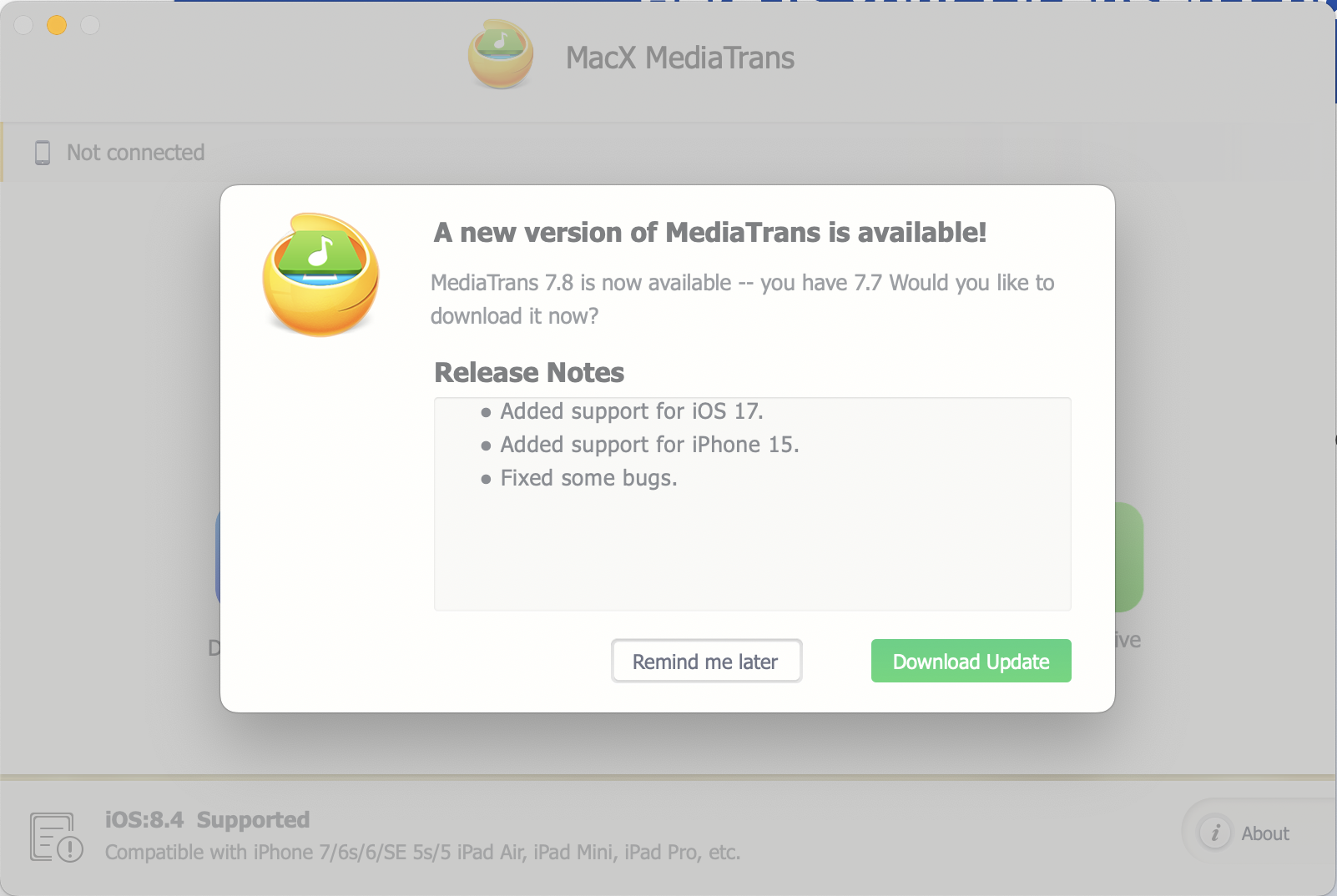Viewport: 1337px width, 896px height.
Task: Click the Release Notes heading
Action: [529, 372]
